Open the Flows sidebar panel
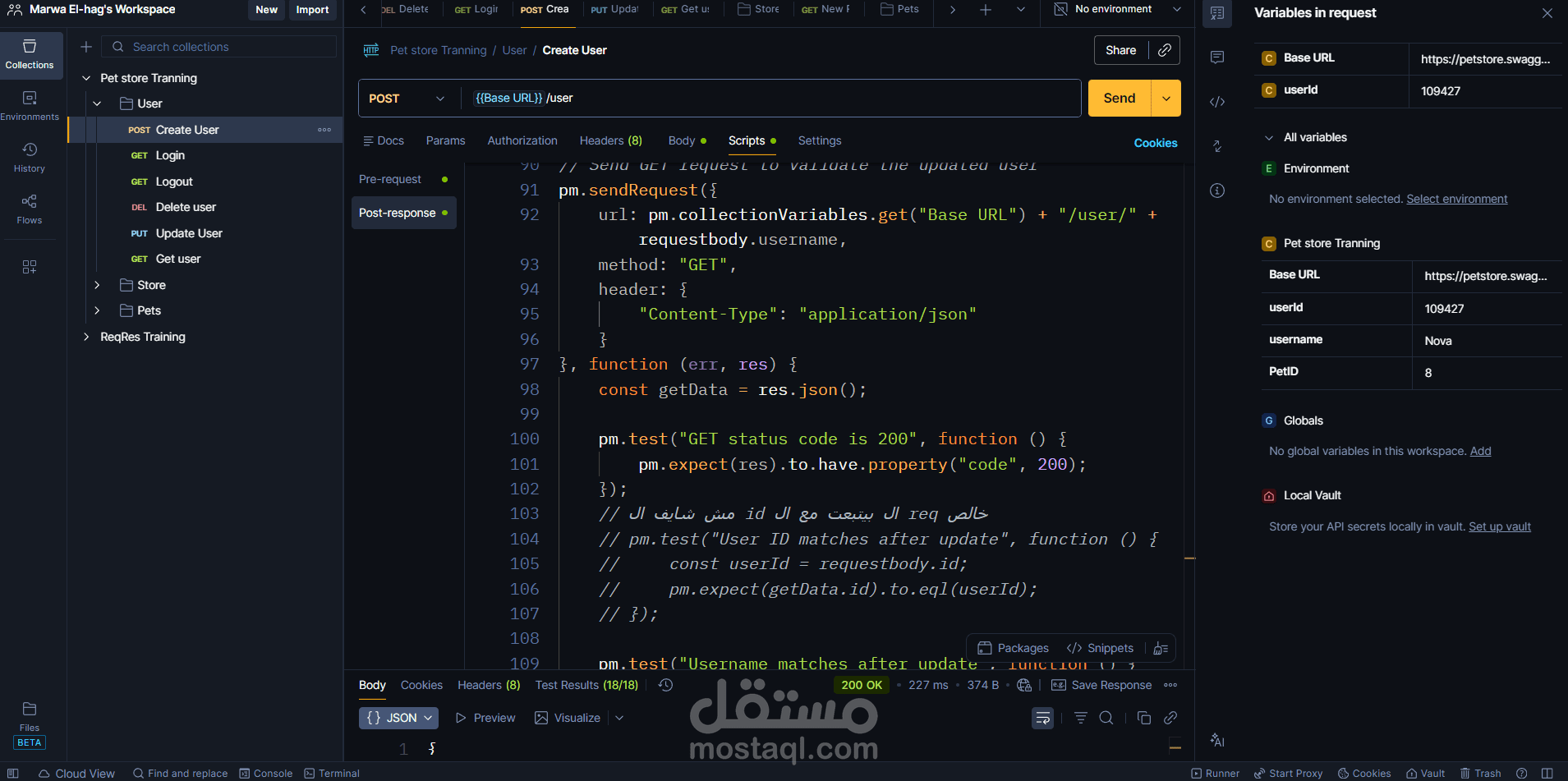 click(30, 209)
